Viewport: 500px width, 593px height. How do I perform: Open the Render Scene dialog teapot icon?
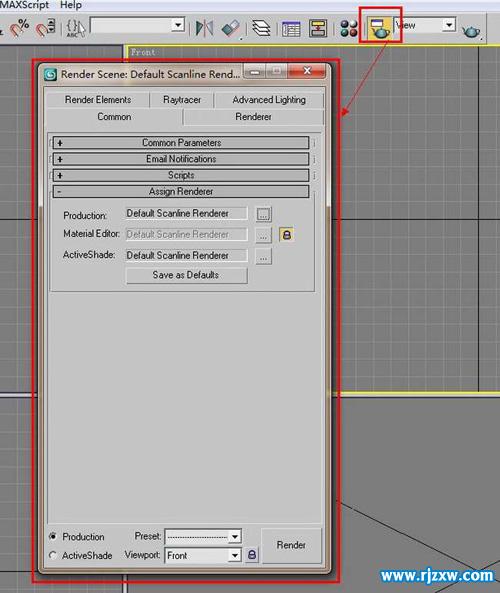(379, 28)
